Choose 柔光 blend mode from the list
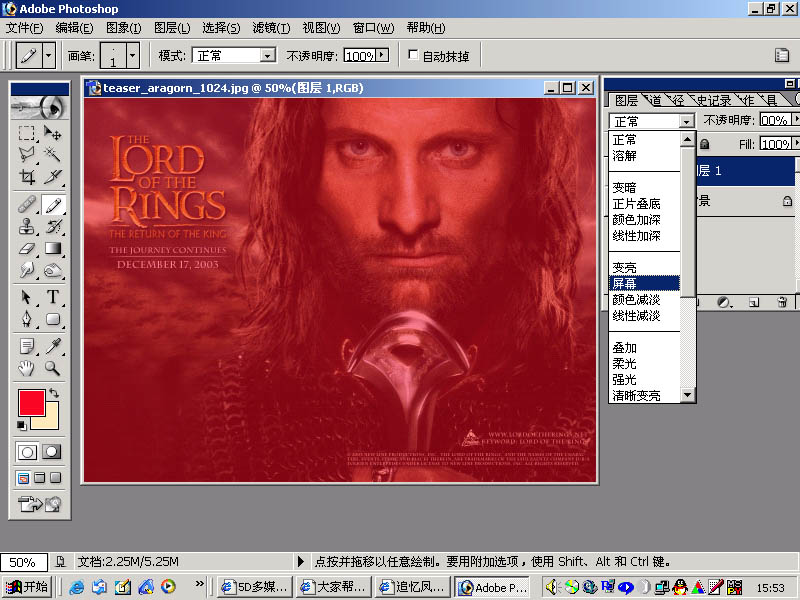 (x=645, y=363)
